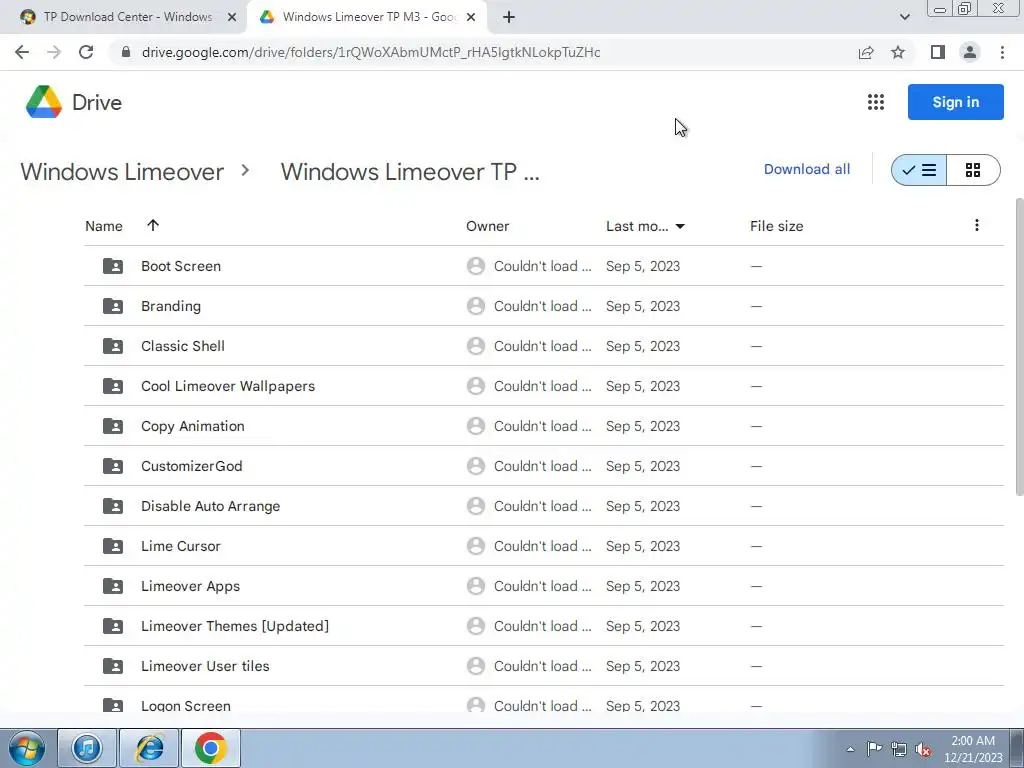The image size is (1024, 768).
Task: Open the Google apps grid icon
Action: coord(876,102)
